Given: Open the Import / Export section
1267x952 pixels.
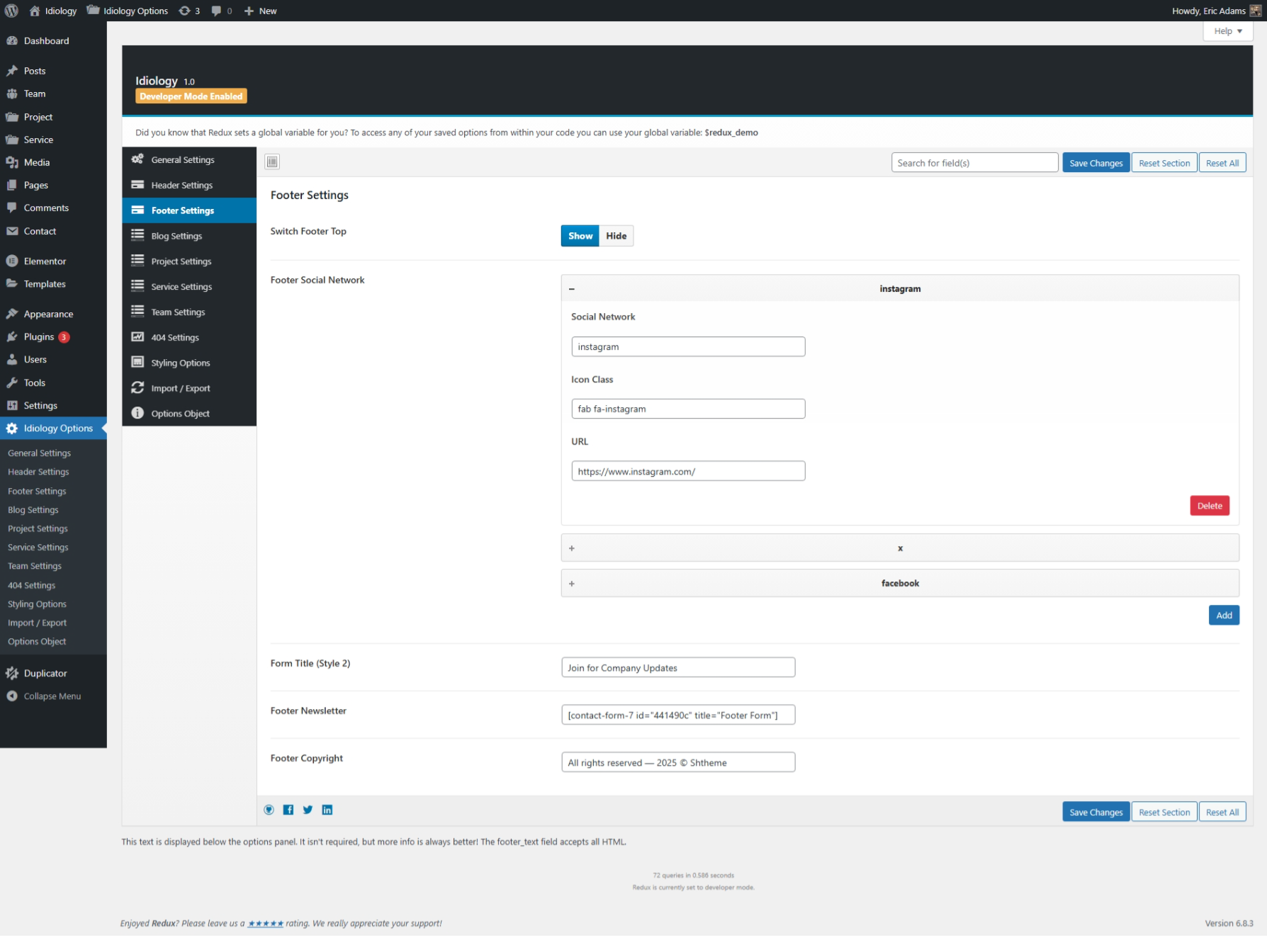Looking at the screenshot, I should point(180,388).
